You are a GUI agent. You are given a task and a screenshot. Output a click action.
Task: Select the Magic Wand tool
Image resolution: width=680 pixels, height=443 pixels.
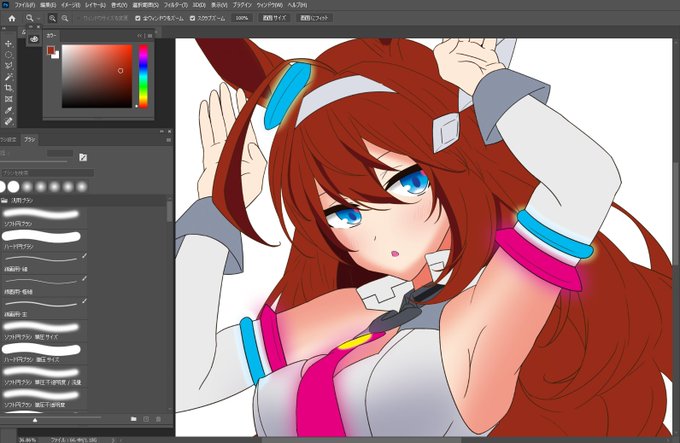tap(8, 77)
